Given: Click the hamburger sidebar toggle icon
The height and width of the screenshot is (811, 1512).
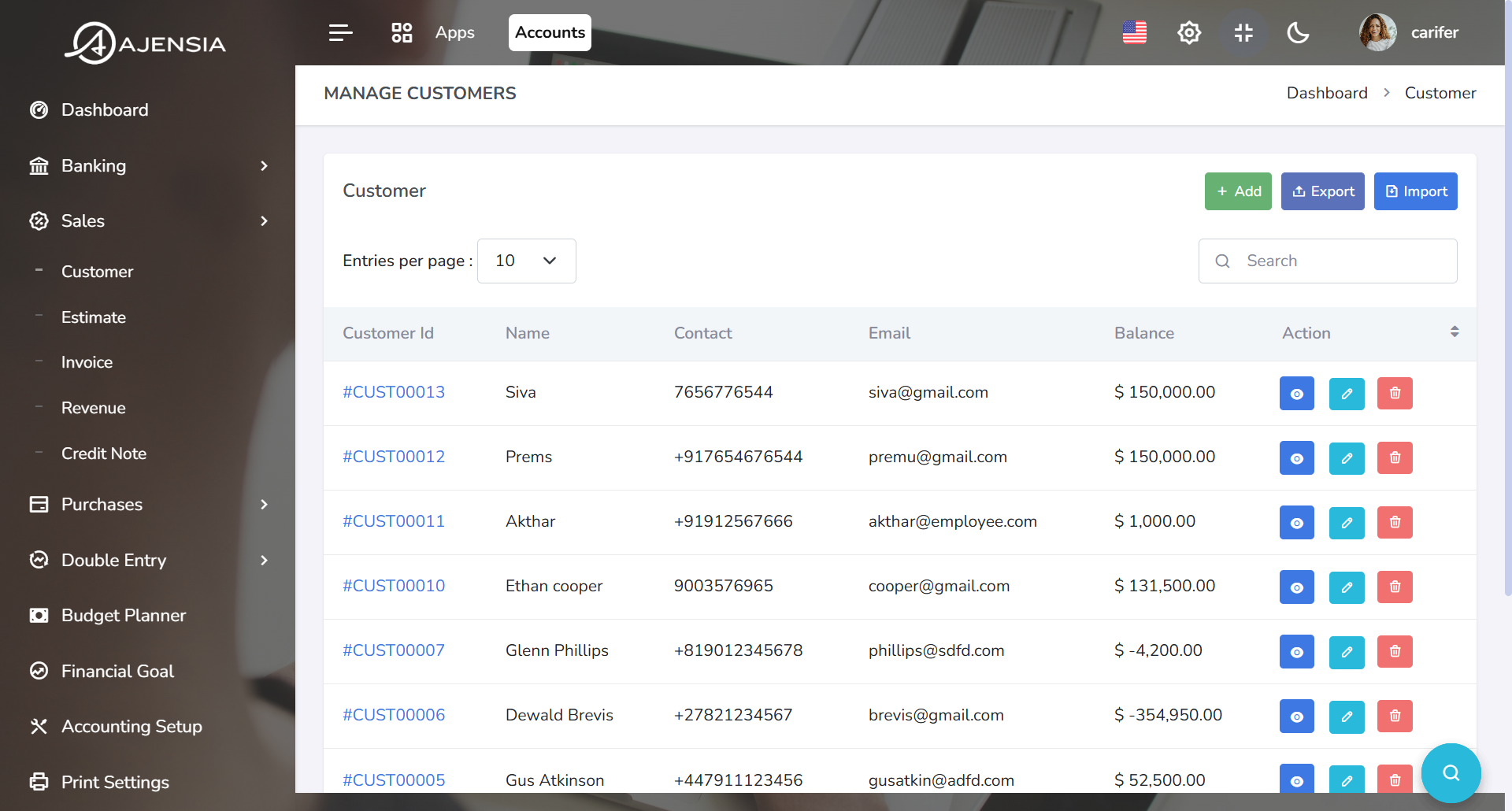Looking at the screenshot, I should pyautogui.click(x=340, y=32).
